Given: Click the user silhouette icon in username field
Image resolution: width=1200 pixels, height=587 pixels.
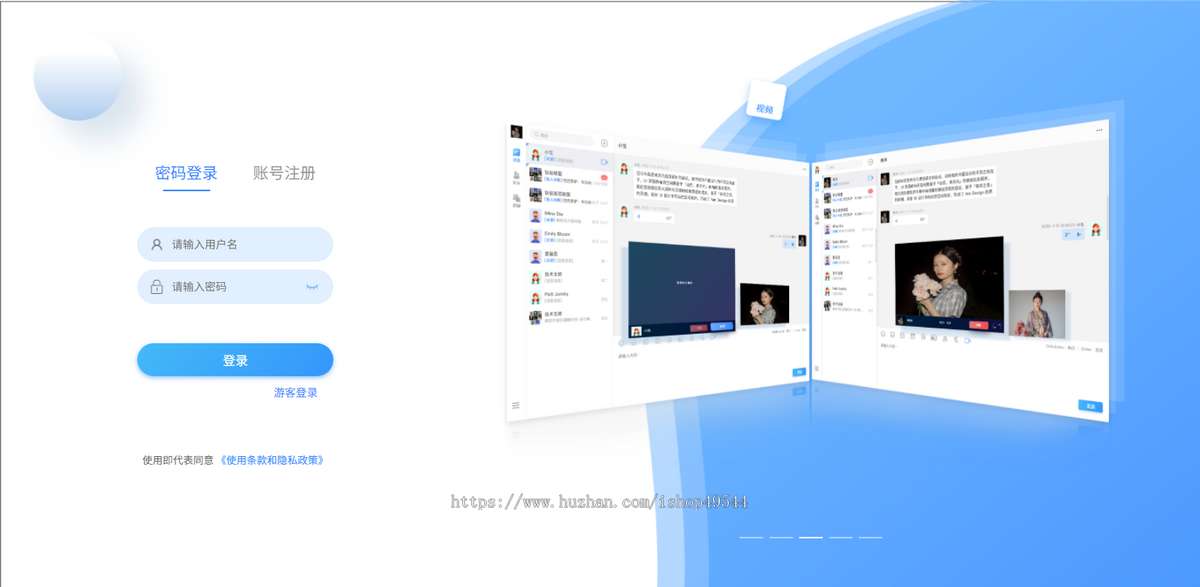Looking at the screenshot, I should (x=157, y=244).
